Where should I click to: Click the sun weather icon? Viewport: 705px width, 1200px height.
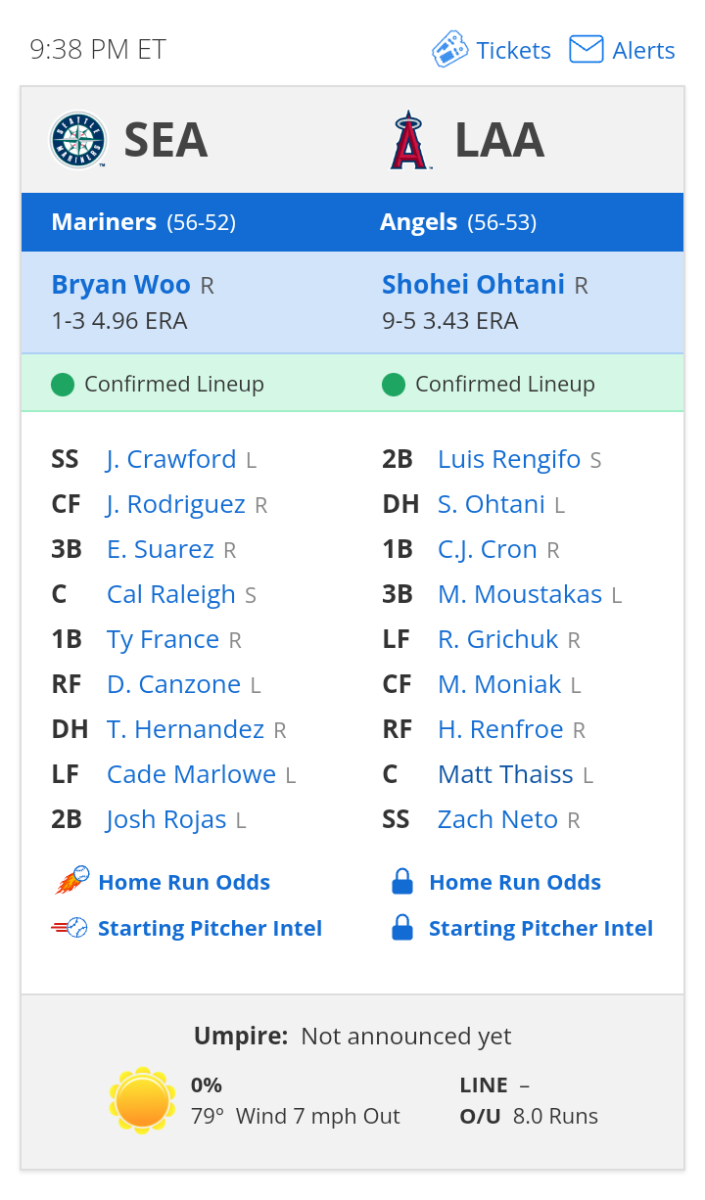(142, 1099)
